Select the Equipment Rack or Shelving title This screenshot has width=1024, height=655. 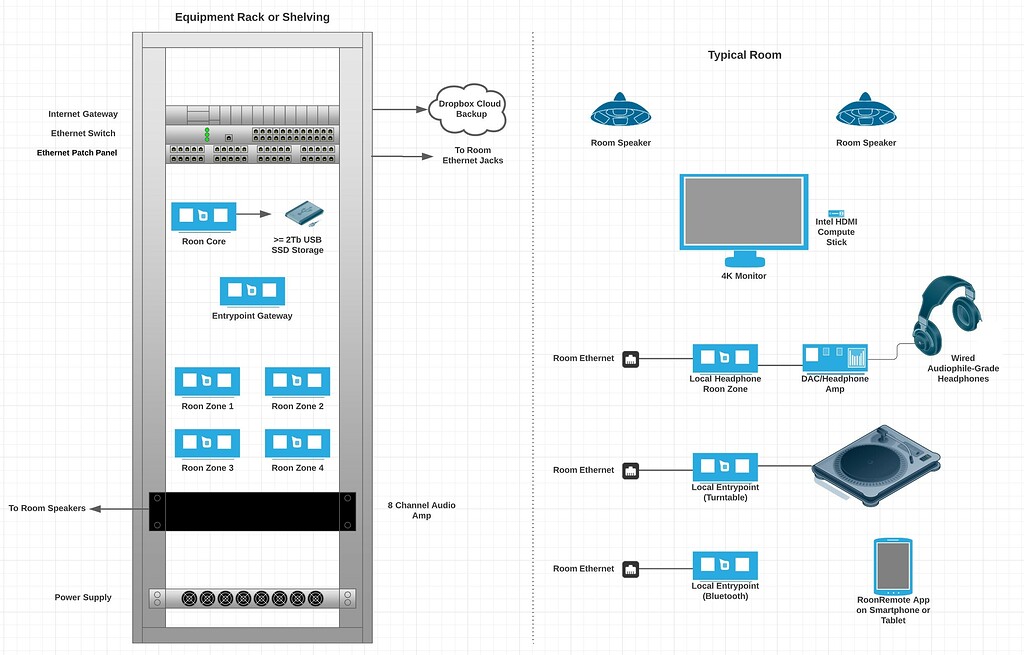click(x=252, y=17)
